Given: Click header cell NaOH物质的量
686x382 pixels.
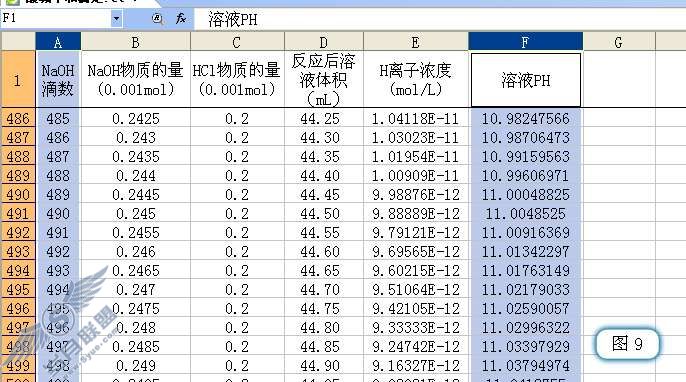Looking at the screenshot, I should [136, 80].
